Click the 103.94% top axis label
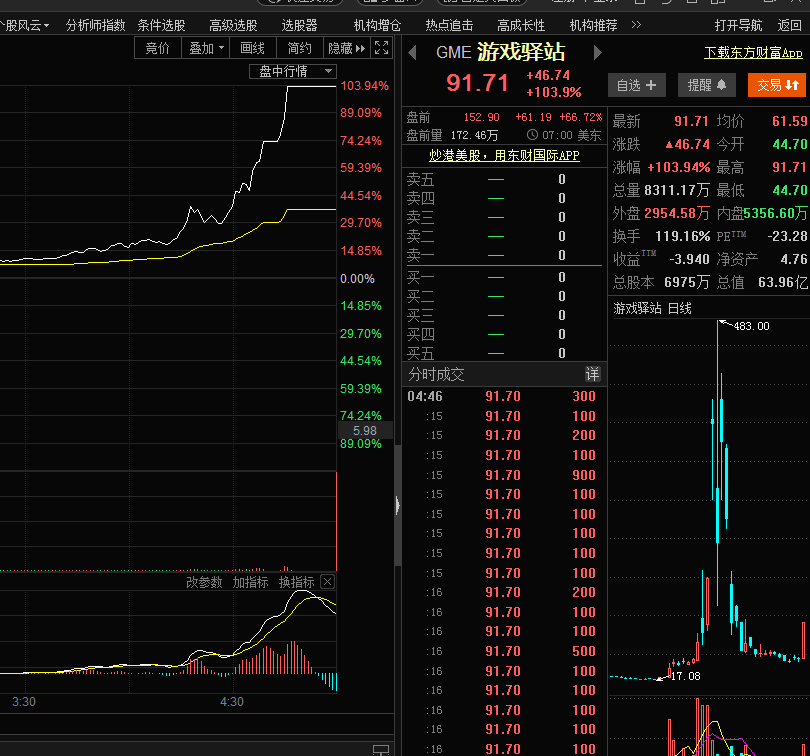Screen dimensions: 810x756 coord(364,86)
